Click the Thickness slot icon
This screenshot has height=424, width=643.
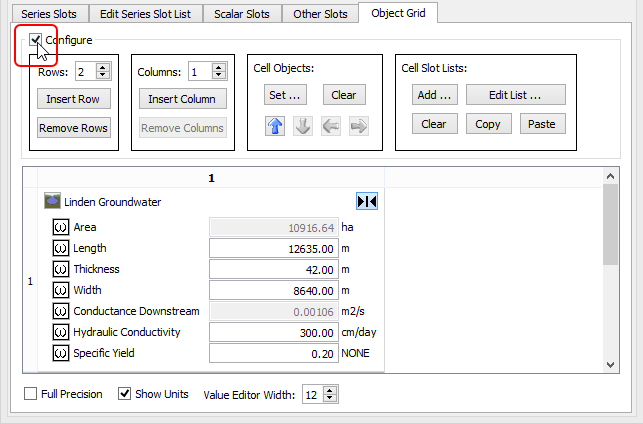tap(61, 269)
